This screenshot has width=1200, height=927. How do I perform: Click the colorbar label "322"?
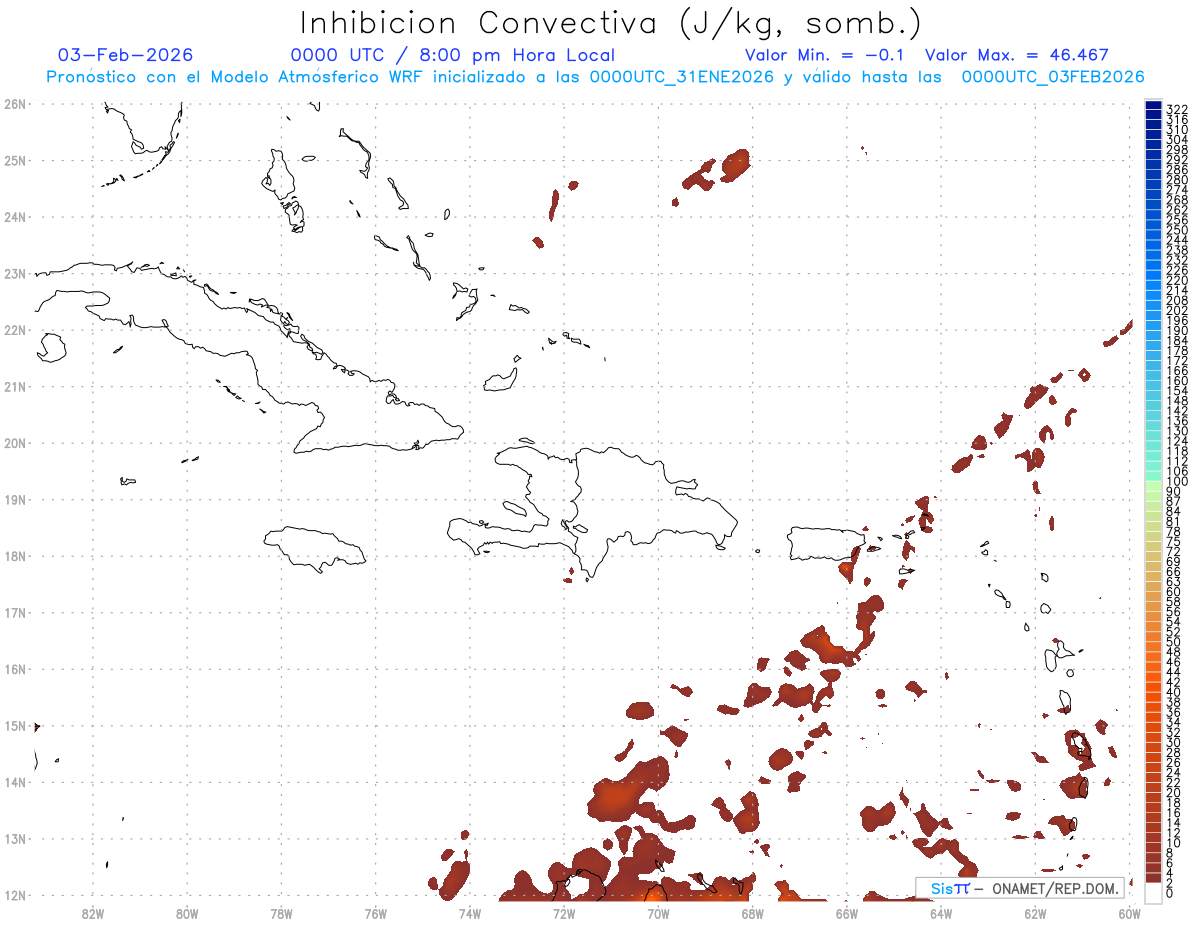click(x=1177, y=109)
